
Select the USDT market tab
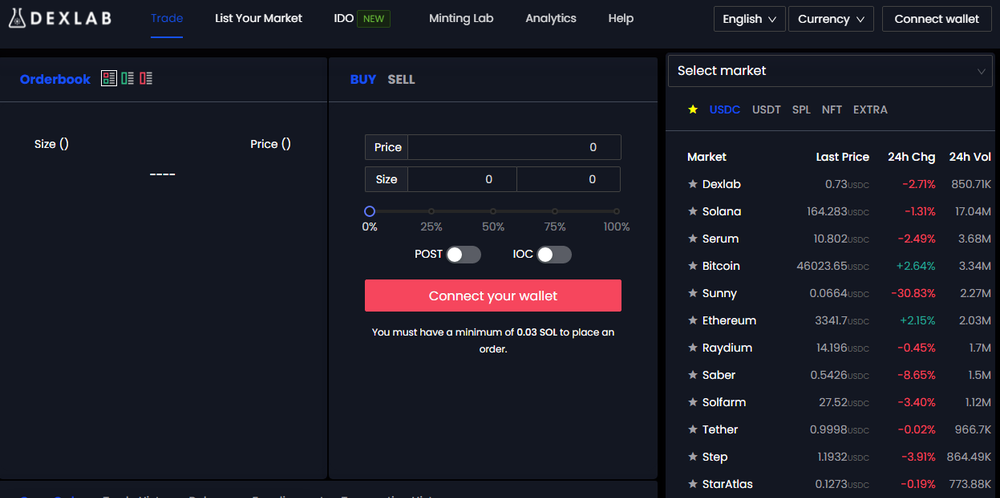pyautogui.click(x=766, y=110)
